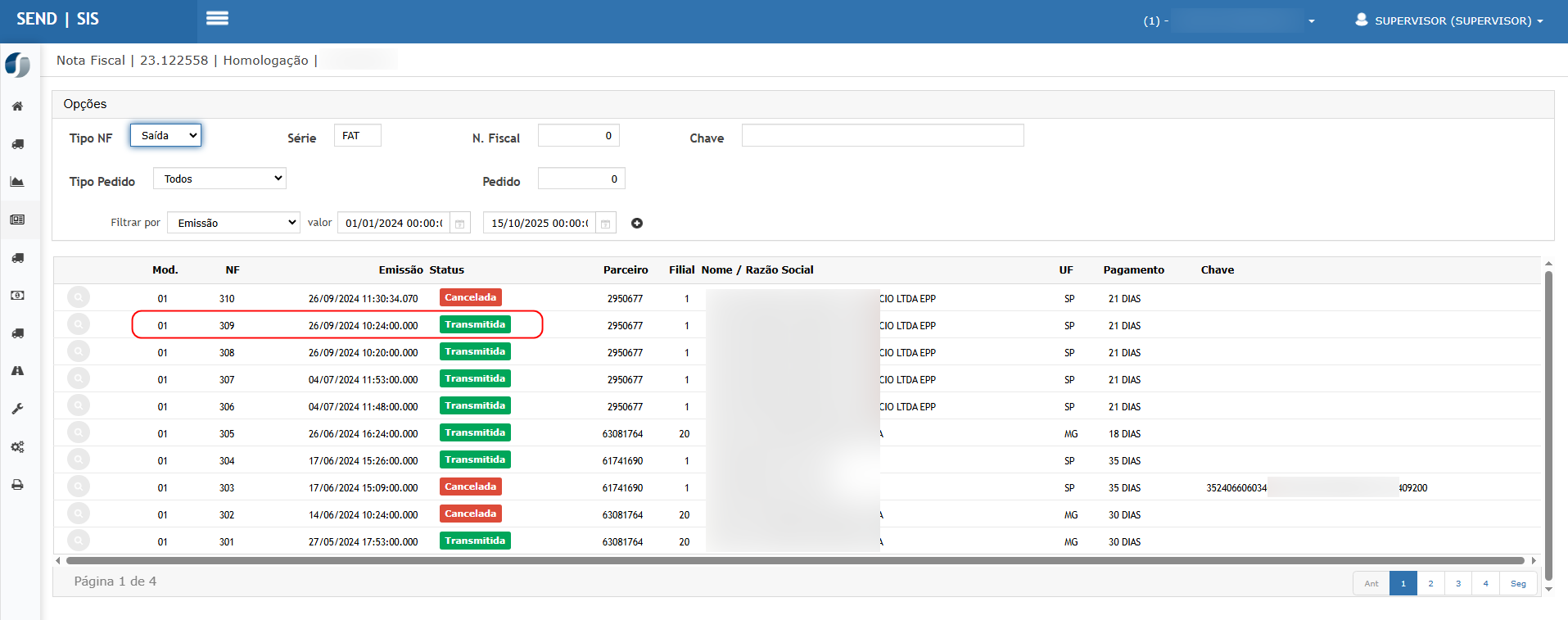The height and width of the screenshot is (620, 1568).
Task: Go to page 2 of results
Action: click(x=1430, y=584)
